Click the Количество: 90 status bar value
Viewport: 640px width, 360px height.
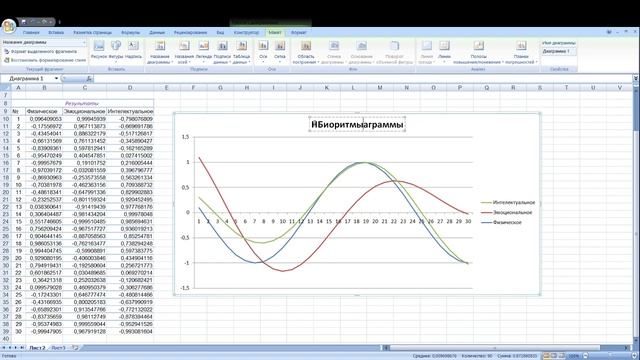point(476,356)
